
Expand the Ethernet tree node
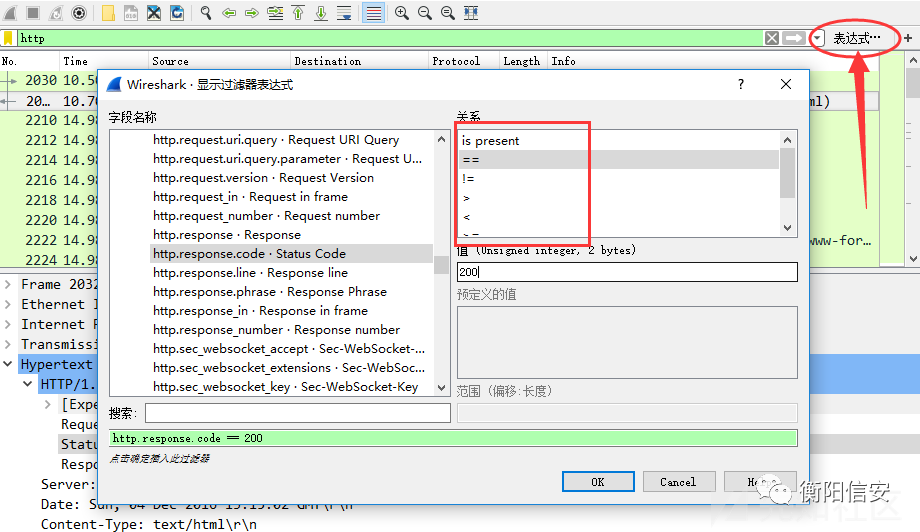[8, 304]
